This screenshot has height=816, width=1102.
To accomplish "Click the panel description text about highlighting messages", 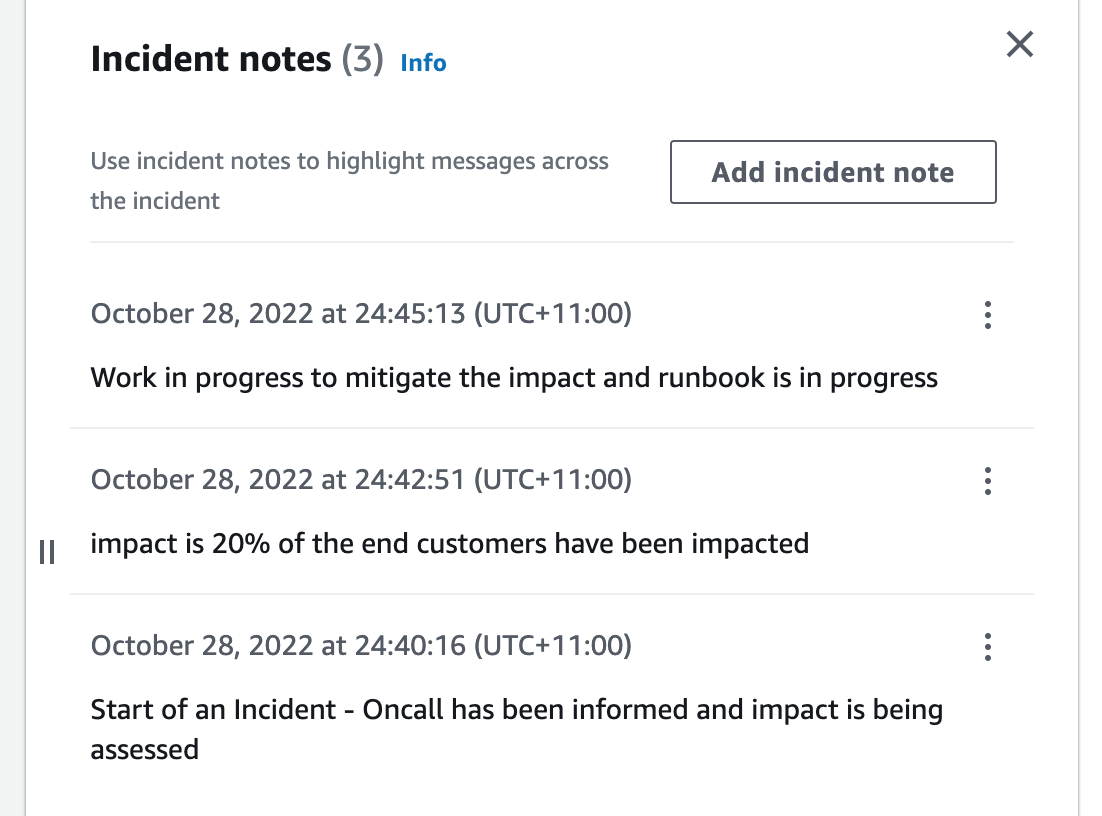I will coord(349,182).
